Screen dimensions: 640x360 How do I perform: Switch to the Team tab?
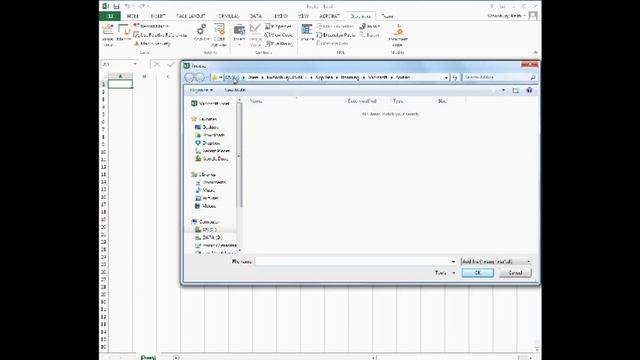(387, 16)
